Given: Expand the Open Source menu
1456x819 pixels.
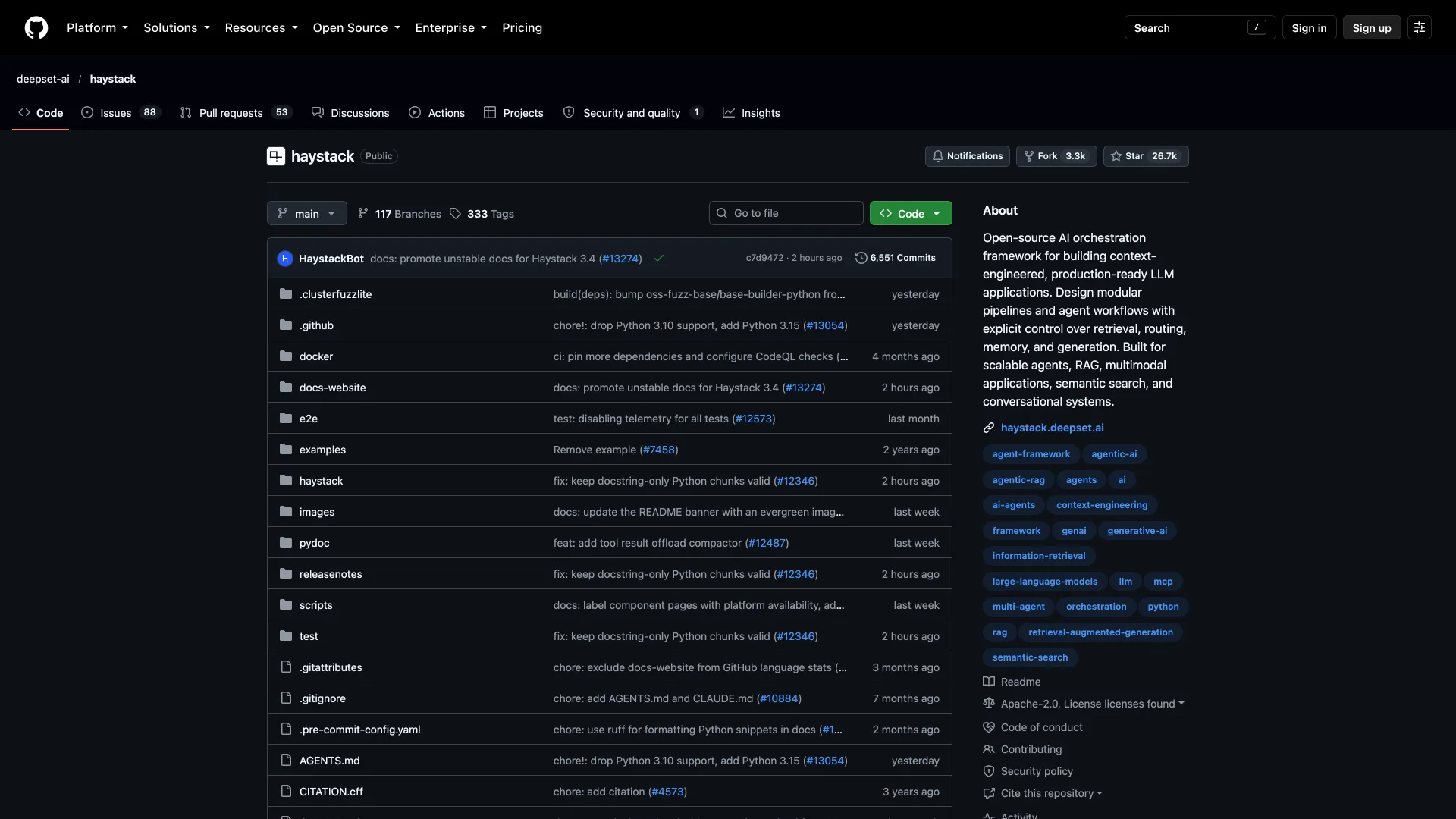Looking at the screenshot, I should pyautogui.click(x=356, y=27).
